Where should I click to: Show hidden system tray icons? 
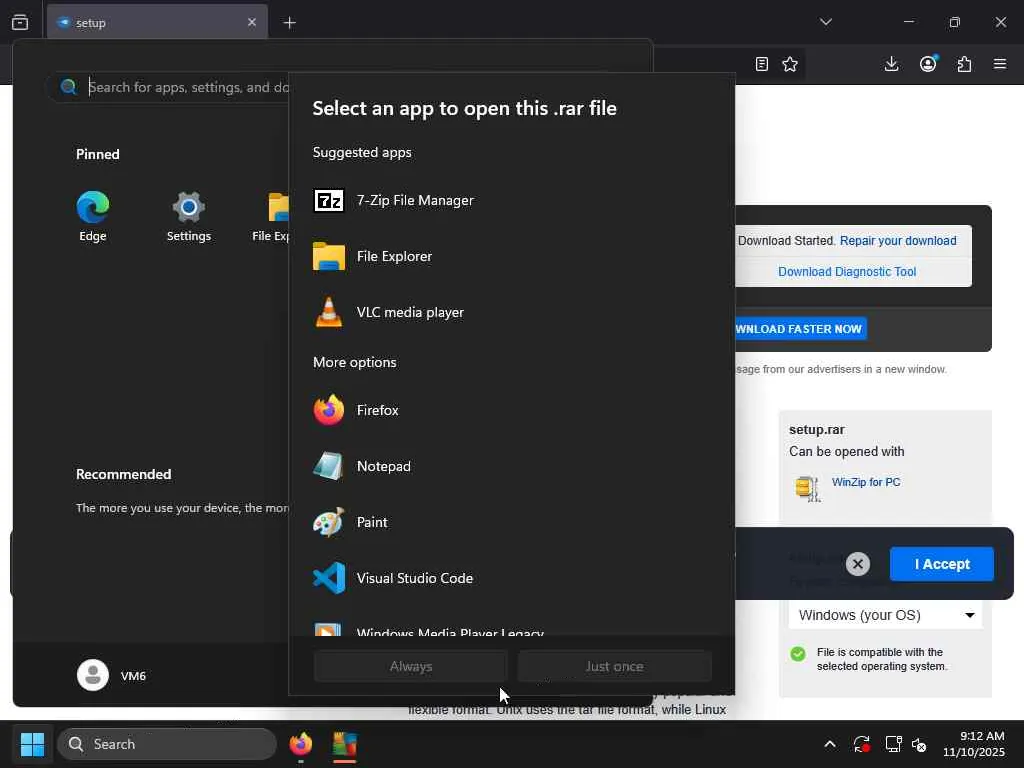(829, 744)
